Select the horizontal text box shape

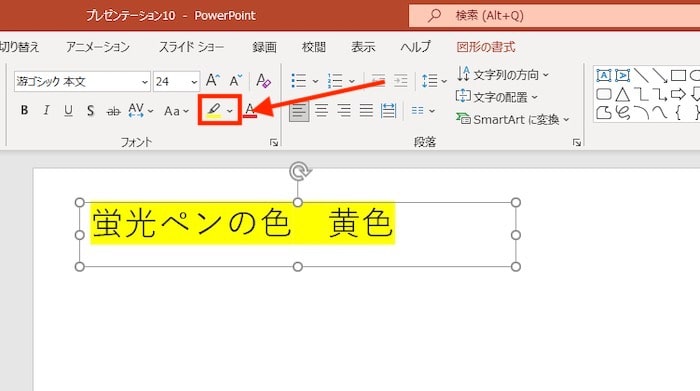[x=604, y=75]
